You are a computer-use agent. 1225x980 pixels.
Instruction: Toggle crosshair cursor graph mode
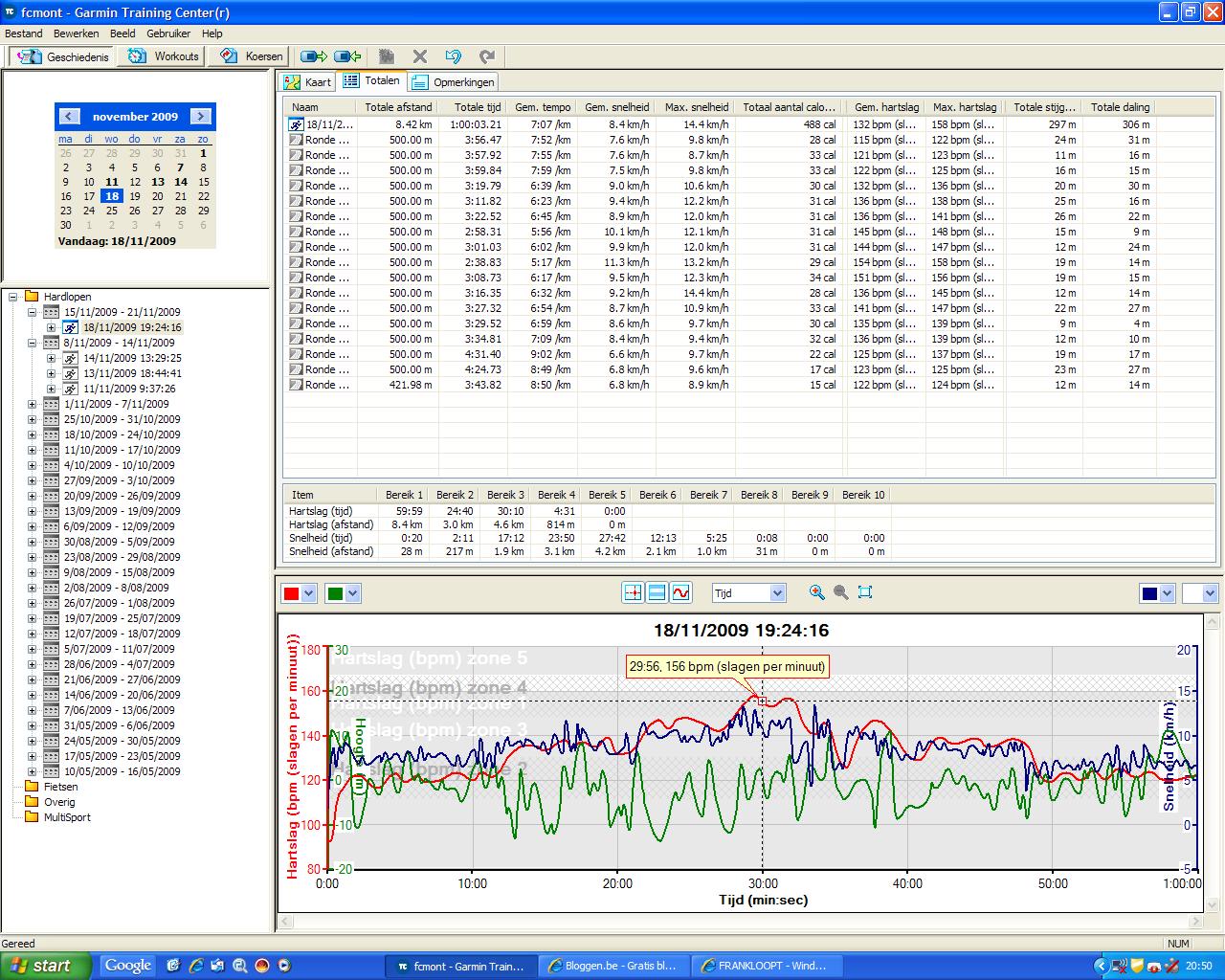(x=633, y=593)
